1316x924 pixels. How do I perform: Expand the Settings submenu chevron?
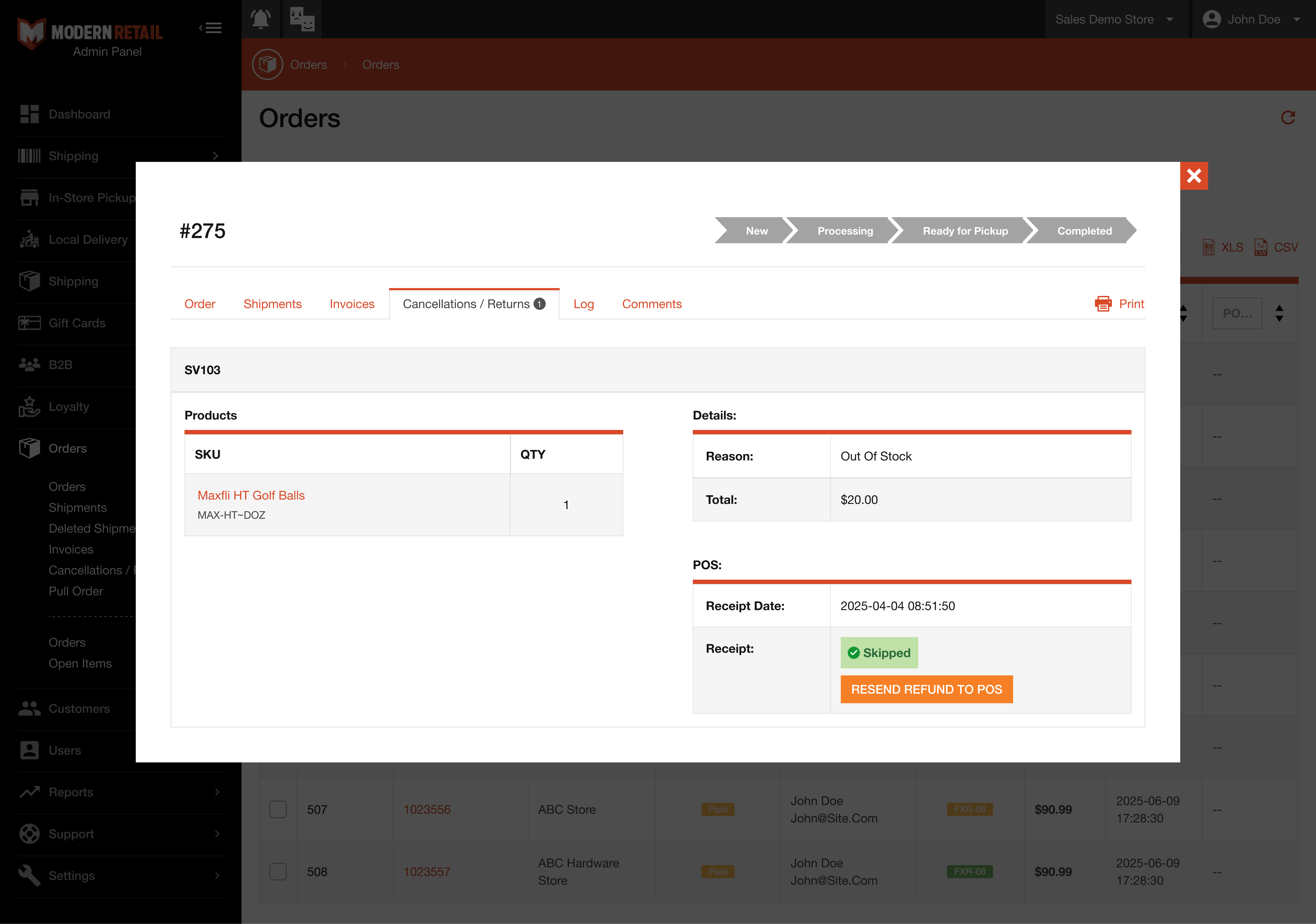tap(217, 876)
